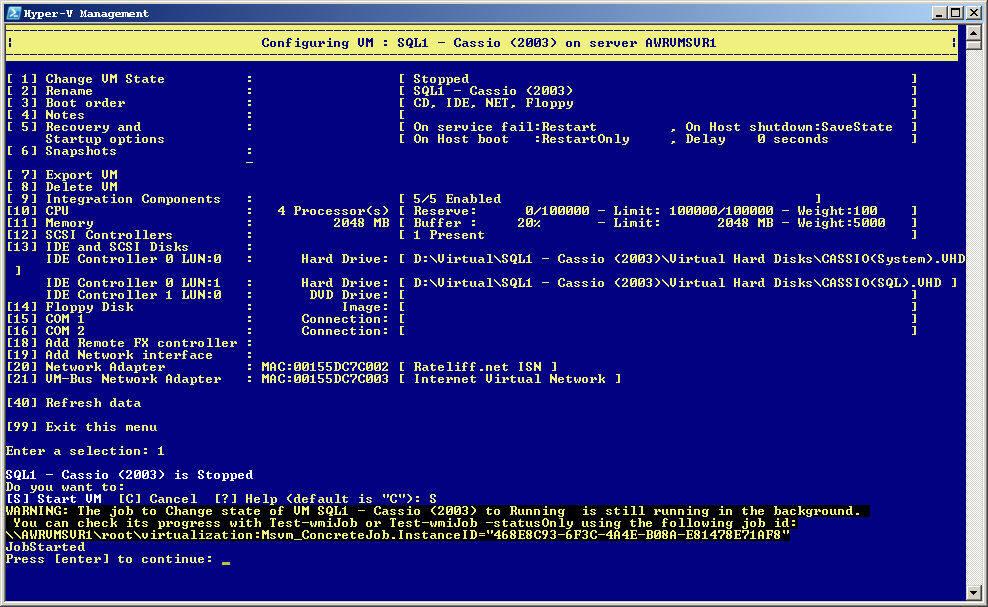Viewport: 988px width, 607px height.
Task: Click '[21] VM-Bus Network Adapter' line
Action: (113, 378)
